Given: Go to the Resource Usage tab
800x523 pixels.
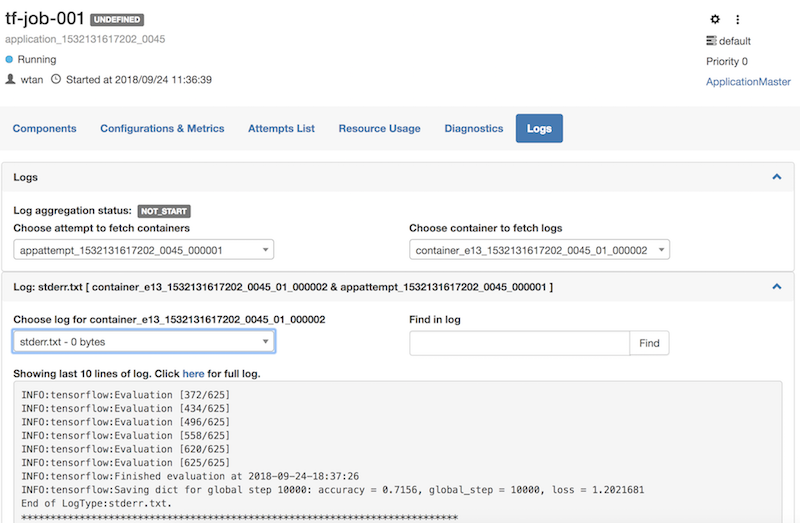Looking at the screenshot, I should coord(379,129).
